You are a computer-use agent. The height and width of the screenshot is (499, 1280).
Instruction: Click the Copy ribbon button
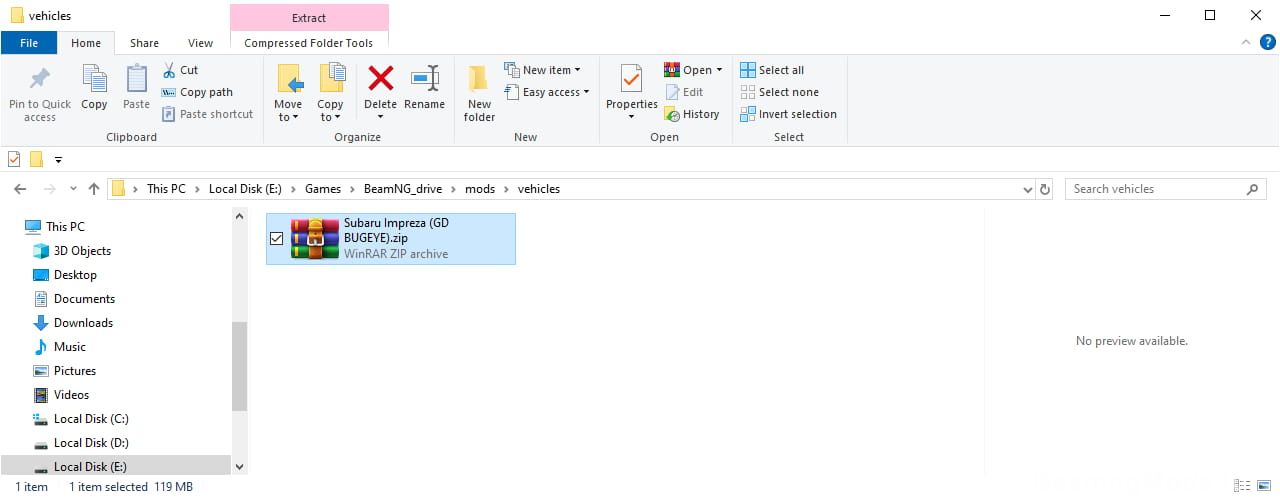(x=94, y=88)
